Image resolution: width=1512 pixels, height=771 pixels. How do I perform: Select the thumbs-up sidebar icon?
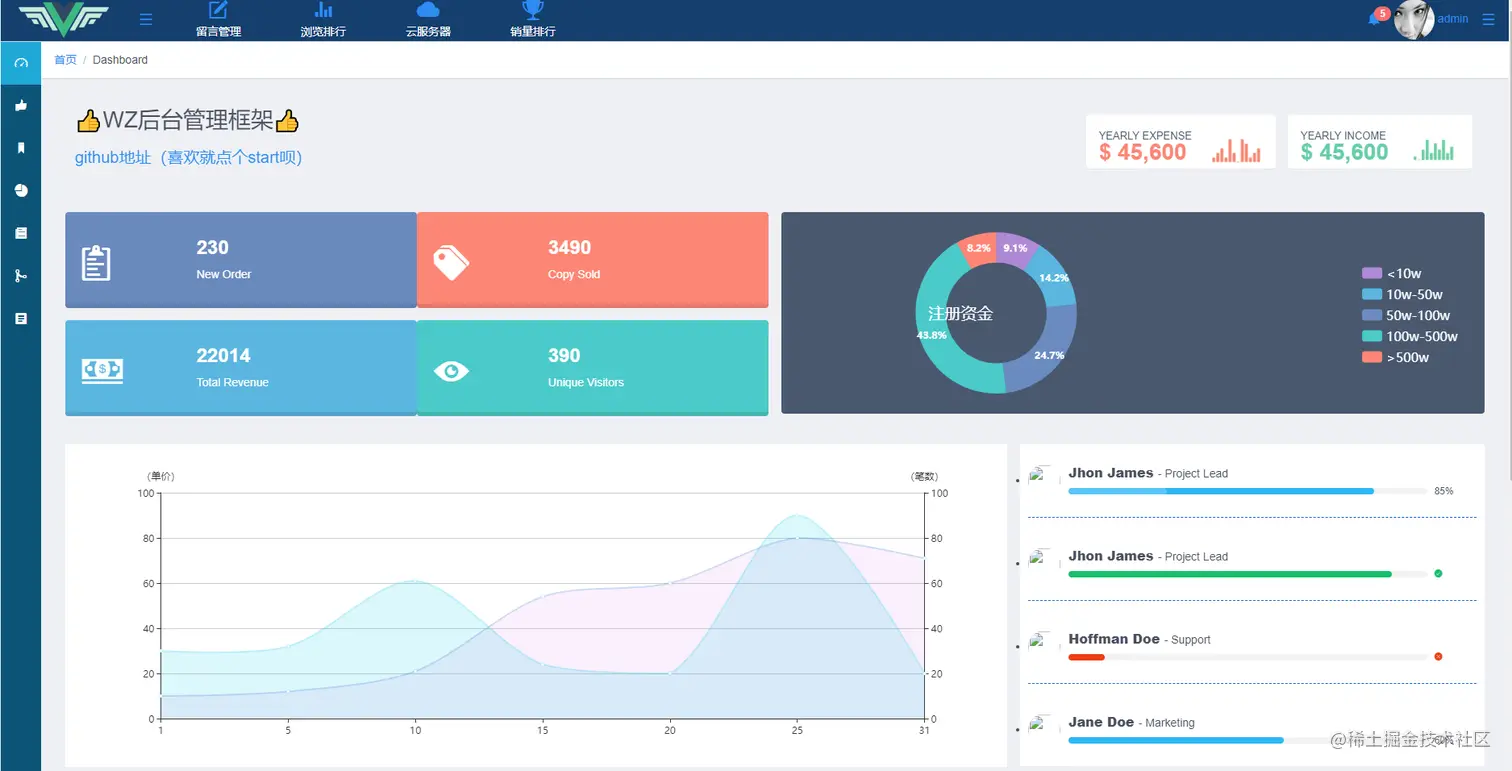21,105
